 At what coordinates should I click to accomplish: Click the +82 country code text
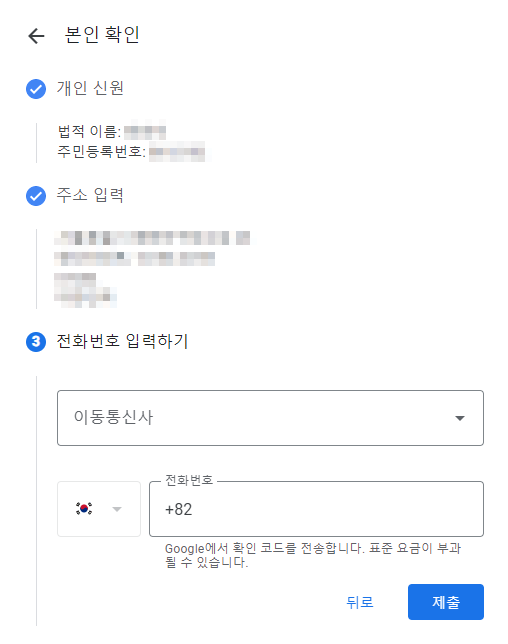(x=179, y=509)
